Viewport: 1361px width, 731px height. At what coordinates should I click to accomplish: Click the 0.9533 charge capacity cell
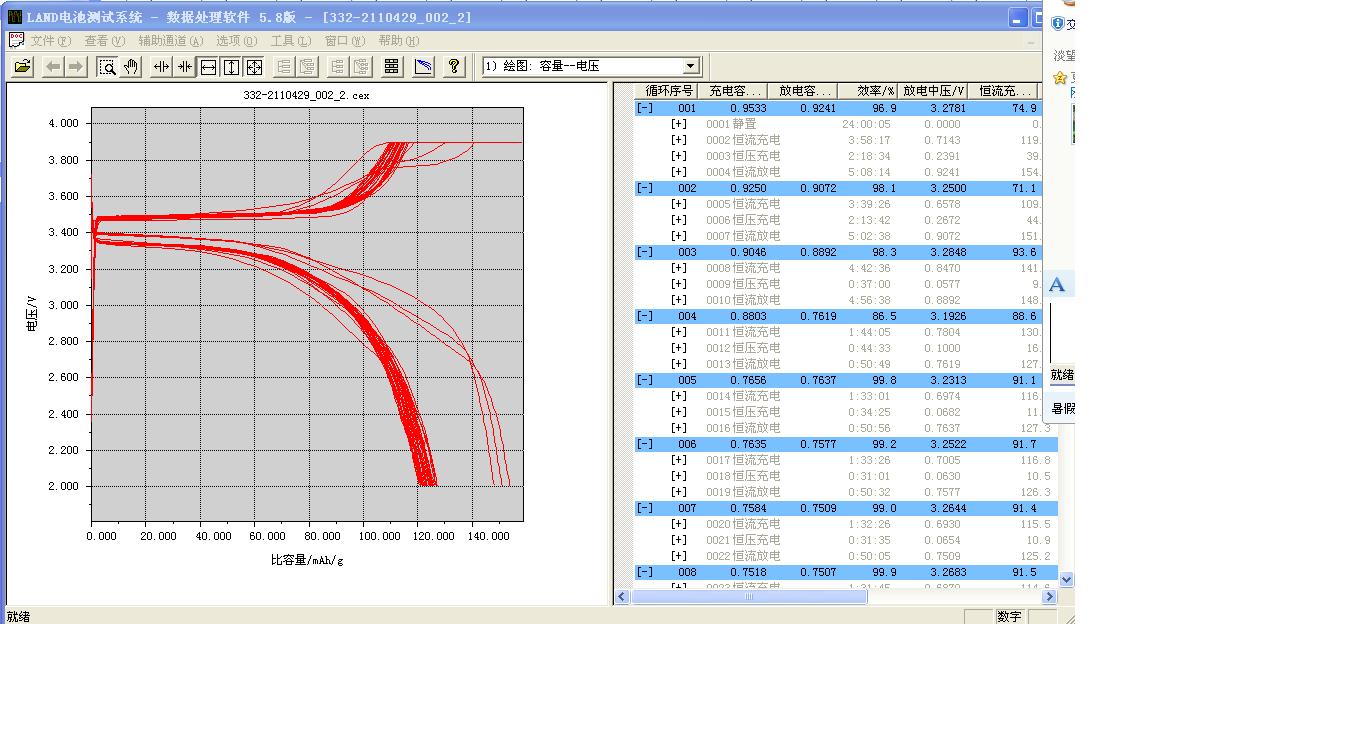coord(748,108)
